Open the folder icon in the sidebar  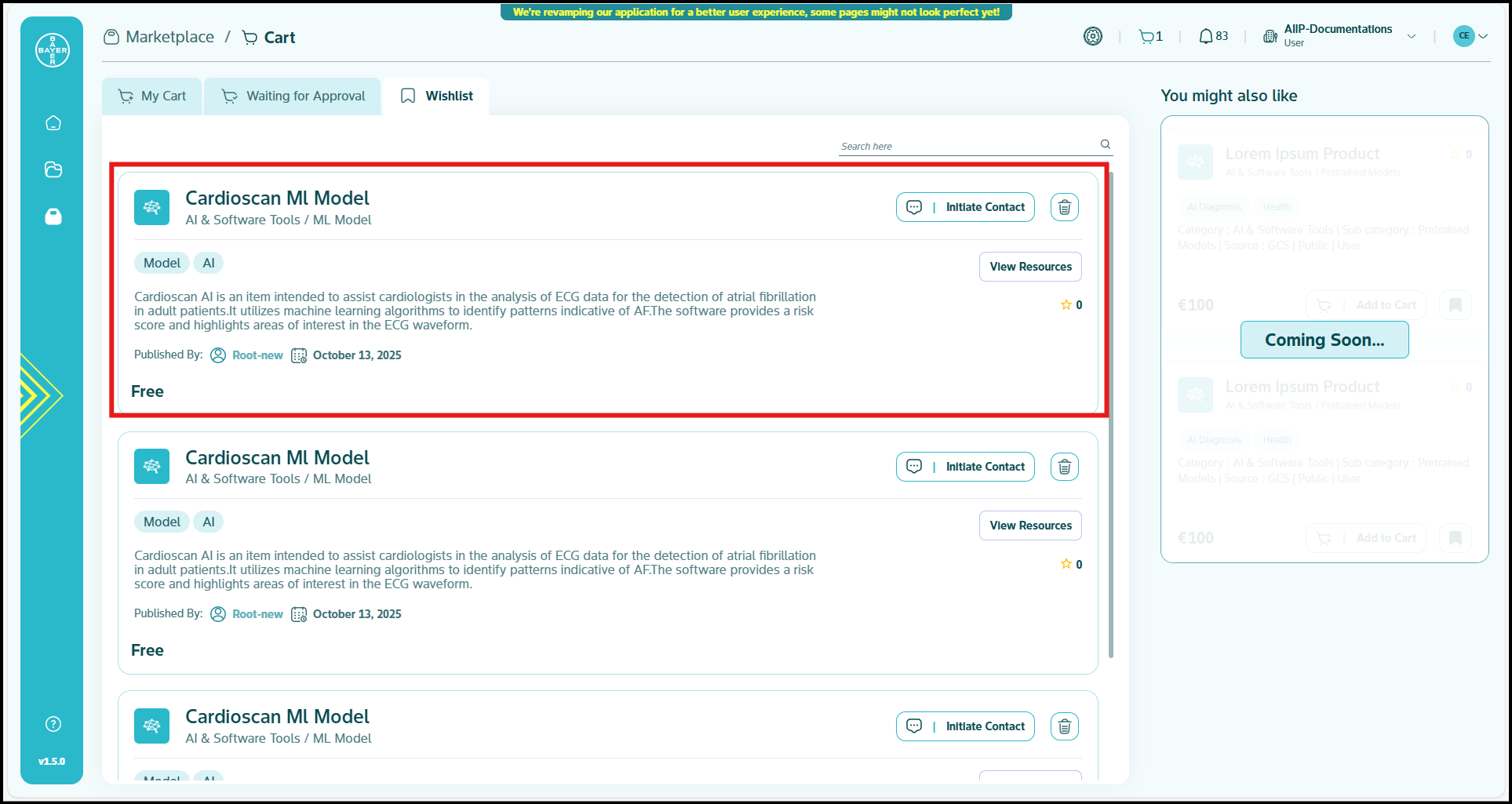click(53, 169)
